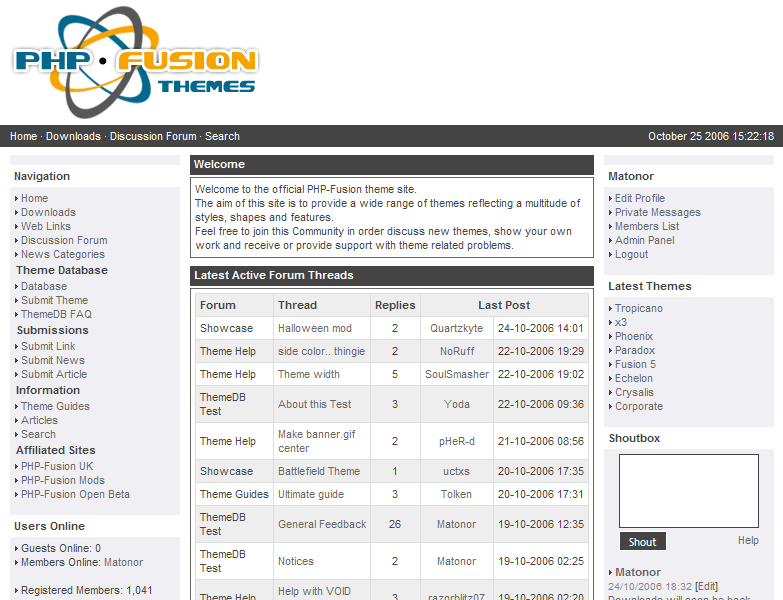Open the Notices thread

pos(296,561)
